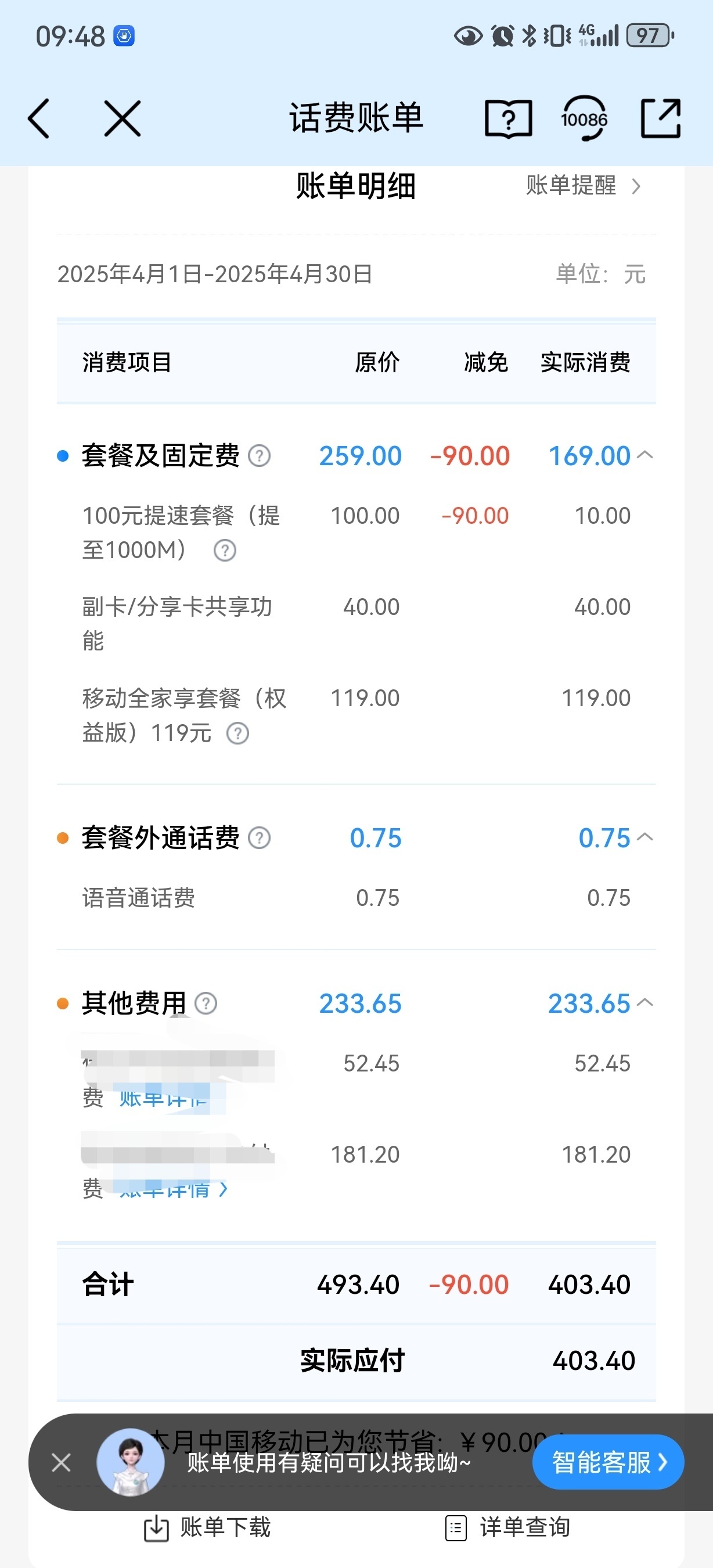
Task: Open 智能客服 chat
Action: 608,1462
